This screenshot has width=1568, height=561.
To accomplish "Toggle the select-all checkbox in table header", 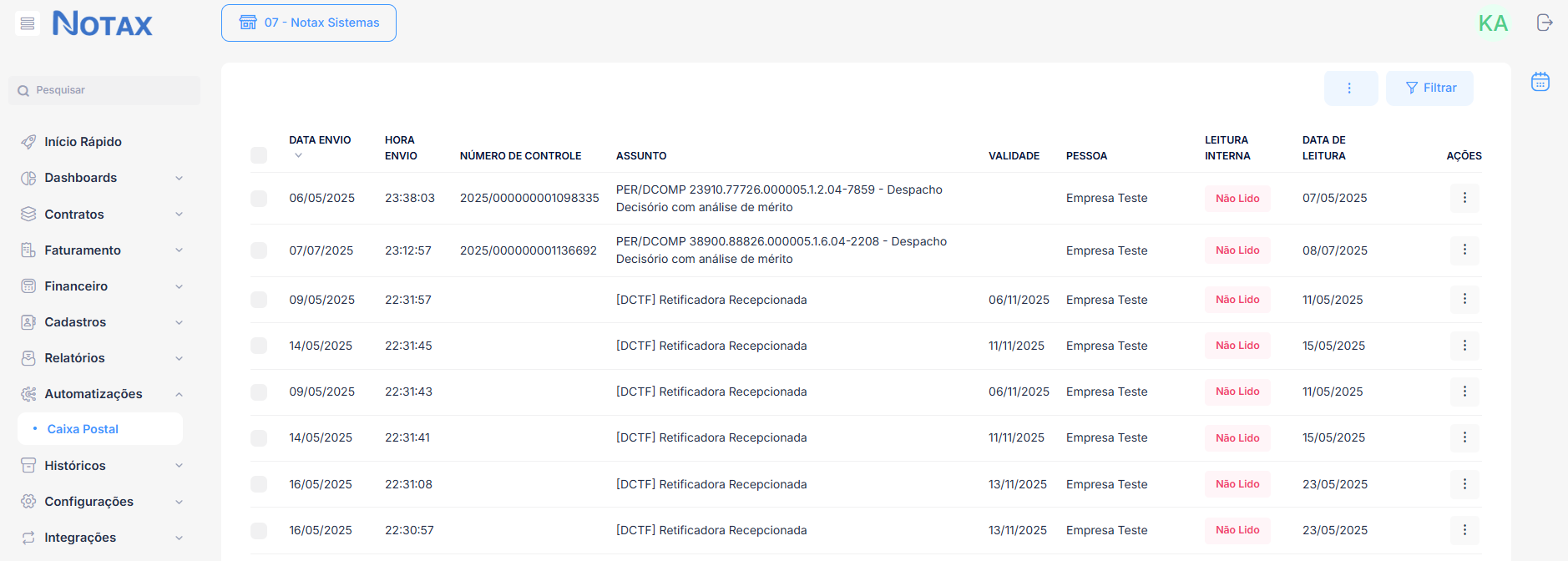I will point(259,155).
